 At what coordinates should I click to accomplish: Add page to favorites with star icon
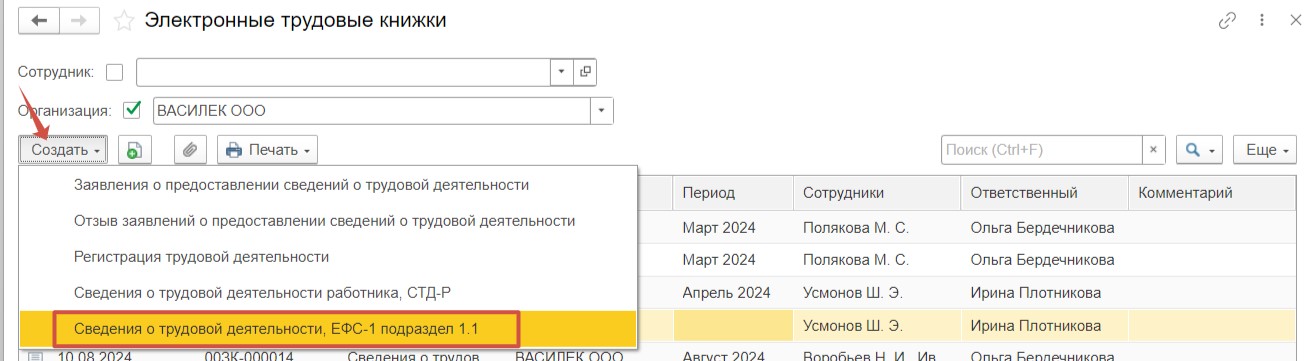[x=124, y=20]
